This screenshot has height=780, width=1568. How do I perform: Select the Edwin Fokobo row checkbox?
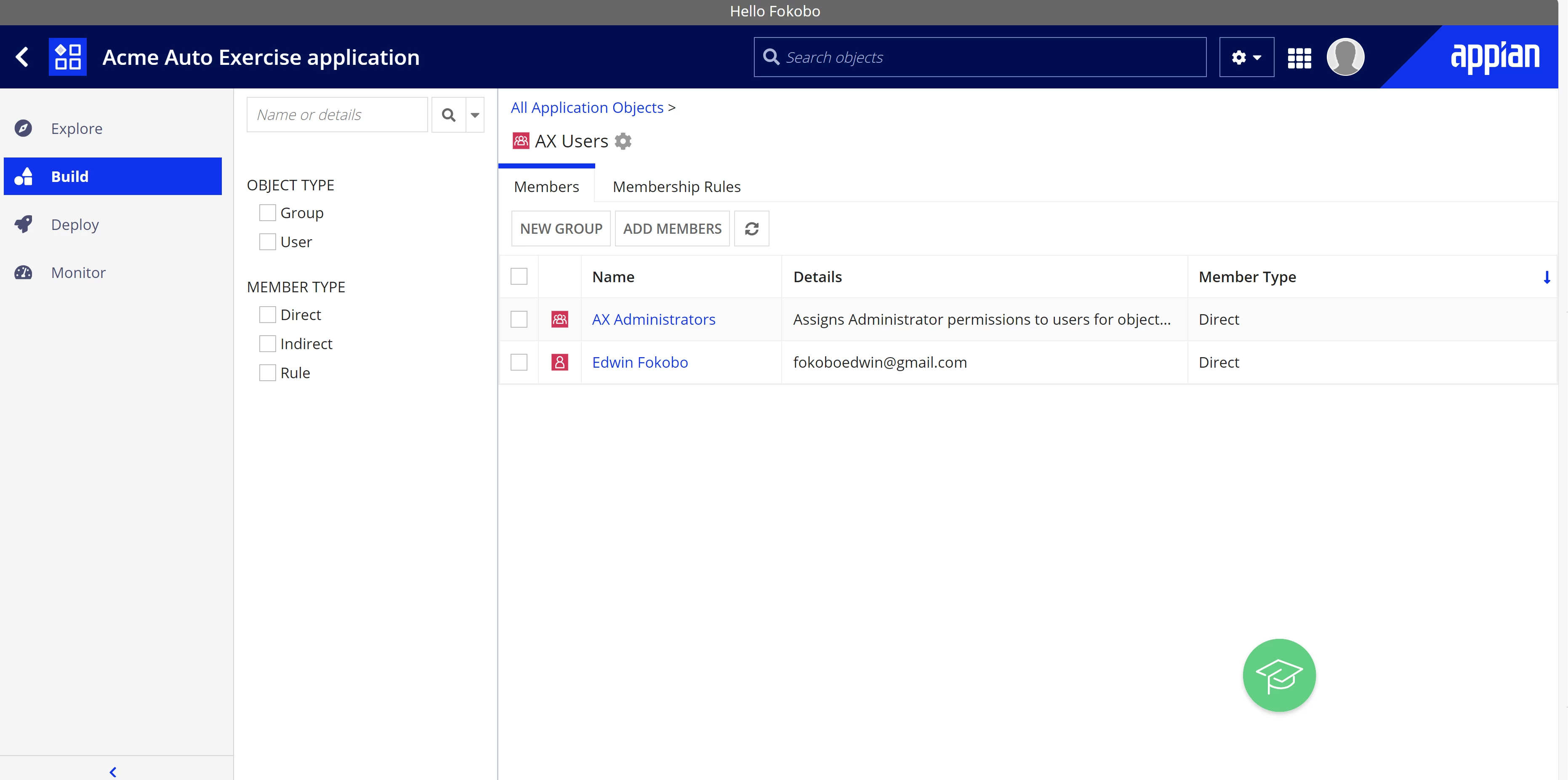pyautogui.click(x=519, y=362)
